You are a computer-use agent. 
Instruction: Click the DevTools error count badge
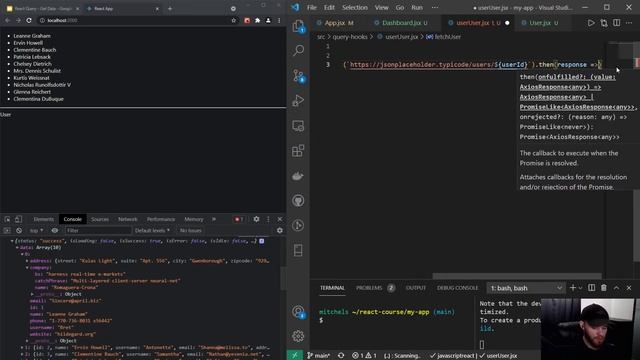pos(239,219)
